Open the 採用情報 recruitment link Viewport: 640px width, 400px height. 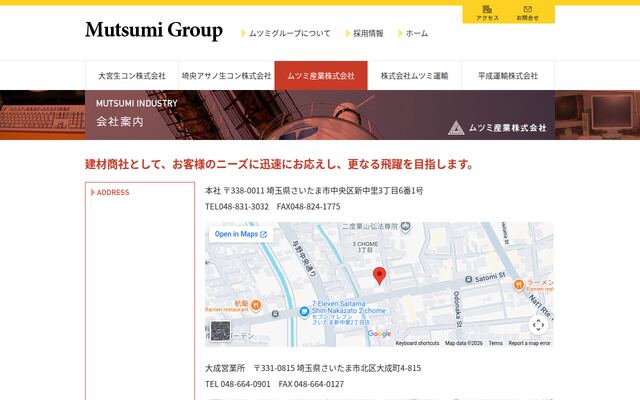click(x=364, y=33)
